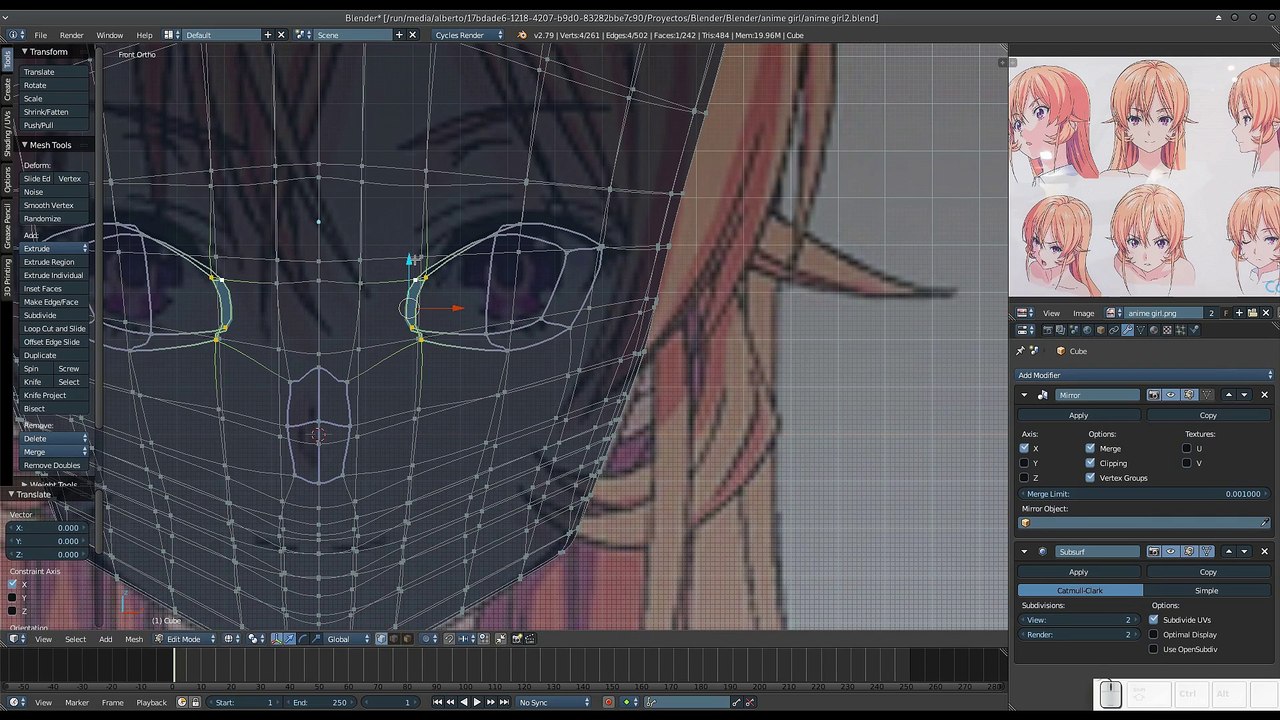This screenshot has width=1280, height=720.
Task: Adjust Subsurf Render subdivisions slider
Action: pos(1080,635)
